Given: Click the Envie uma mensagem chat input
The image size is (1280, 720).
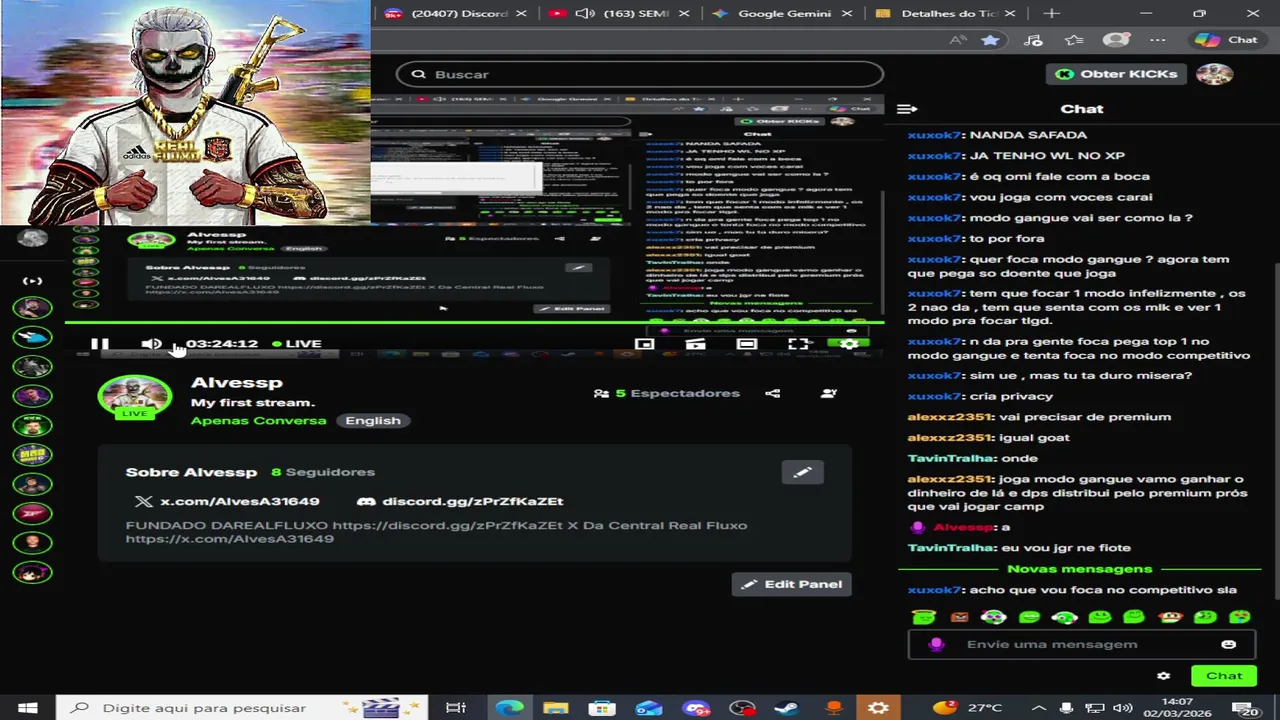Looking at the screenshot, I should click(1080, 645).
